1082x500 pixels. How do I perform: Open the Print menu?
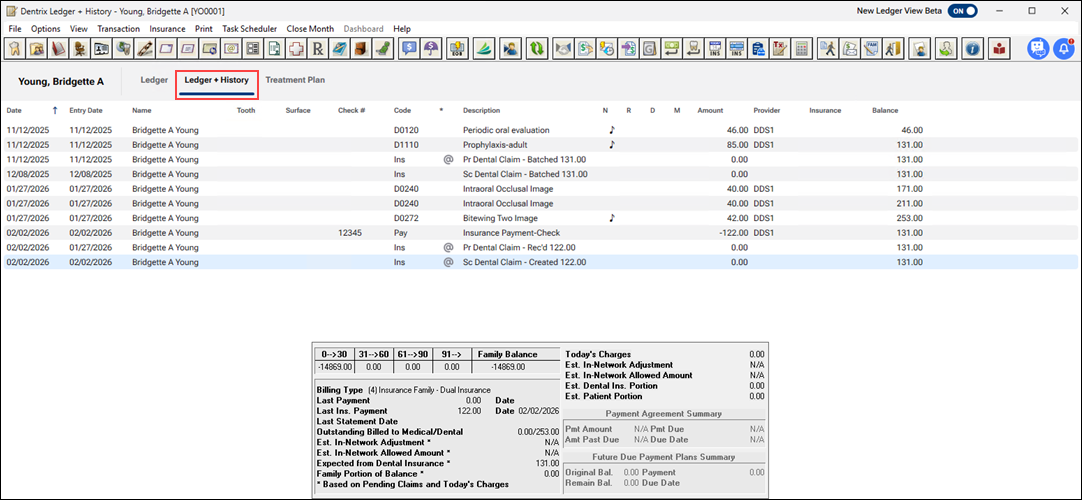pyautogui.click(x=204, y=29)
